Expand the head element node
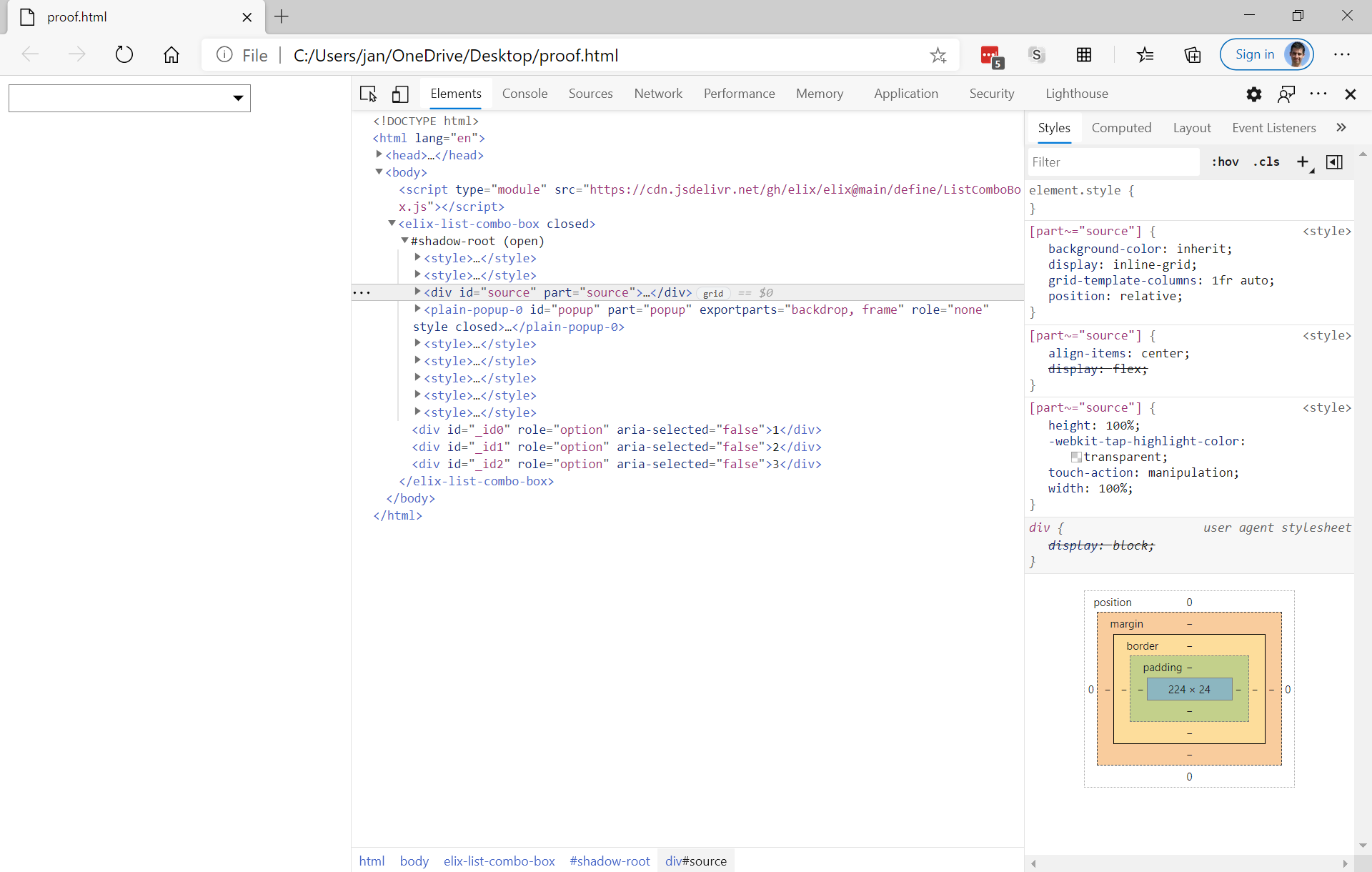 [379, 154]
